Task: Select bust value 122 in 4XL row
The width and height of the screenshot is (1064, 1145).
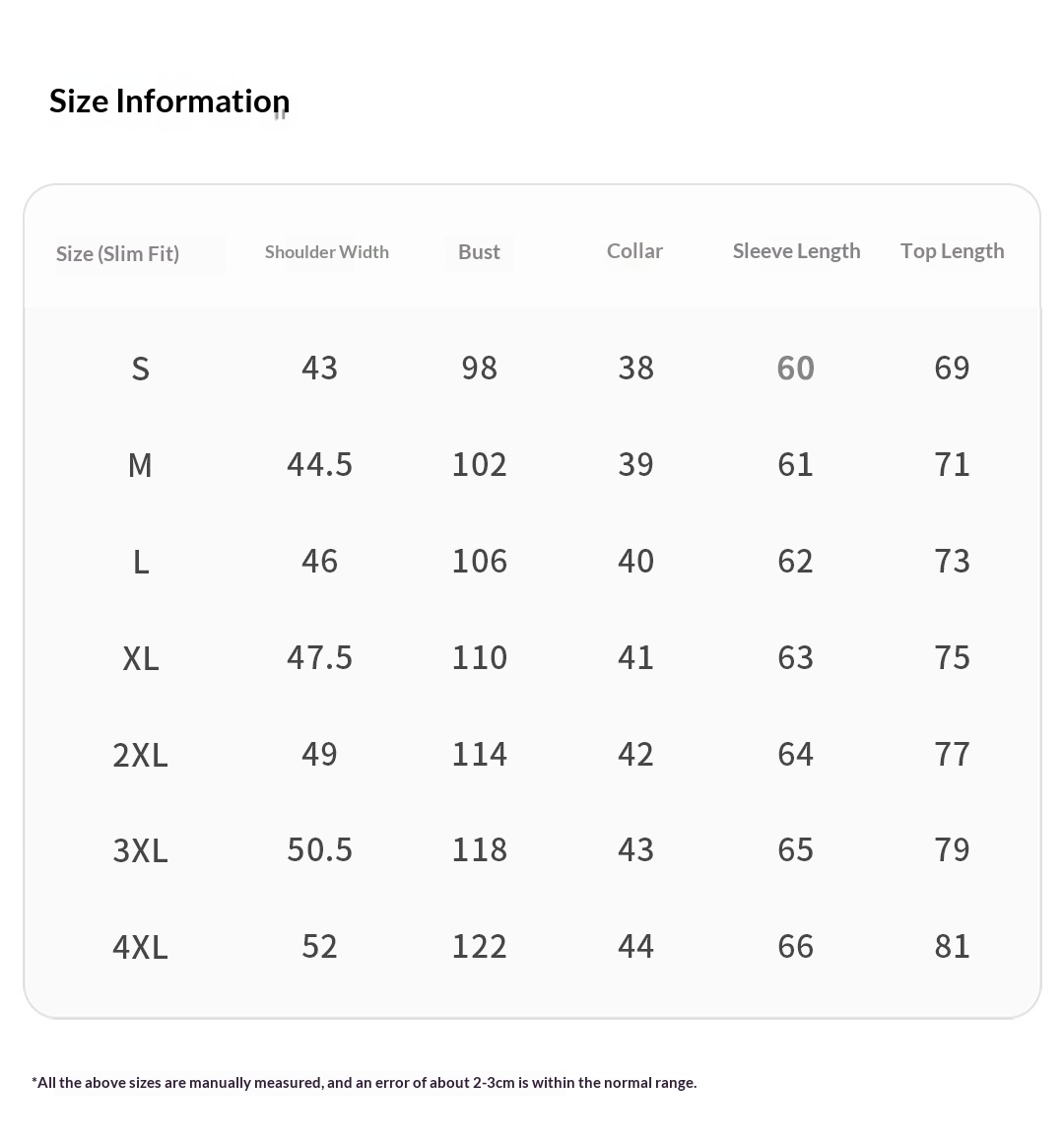Action: click(479, 946)
